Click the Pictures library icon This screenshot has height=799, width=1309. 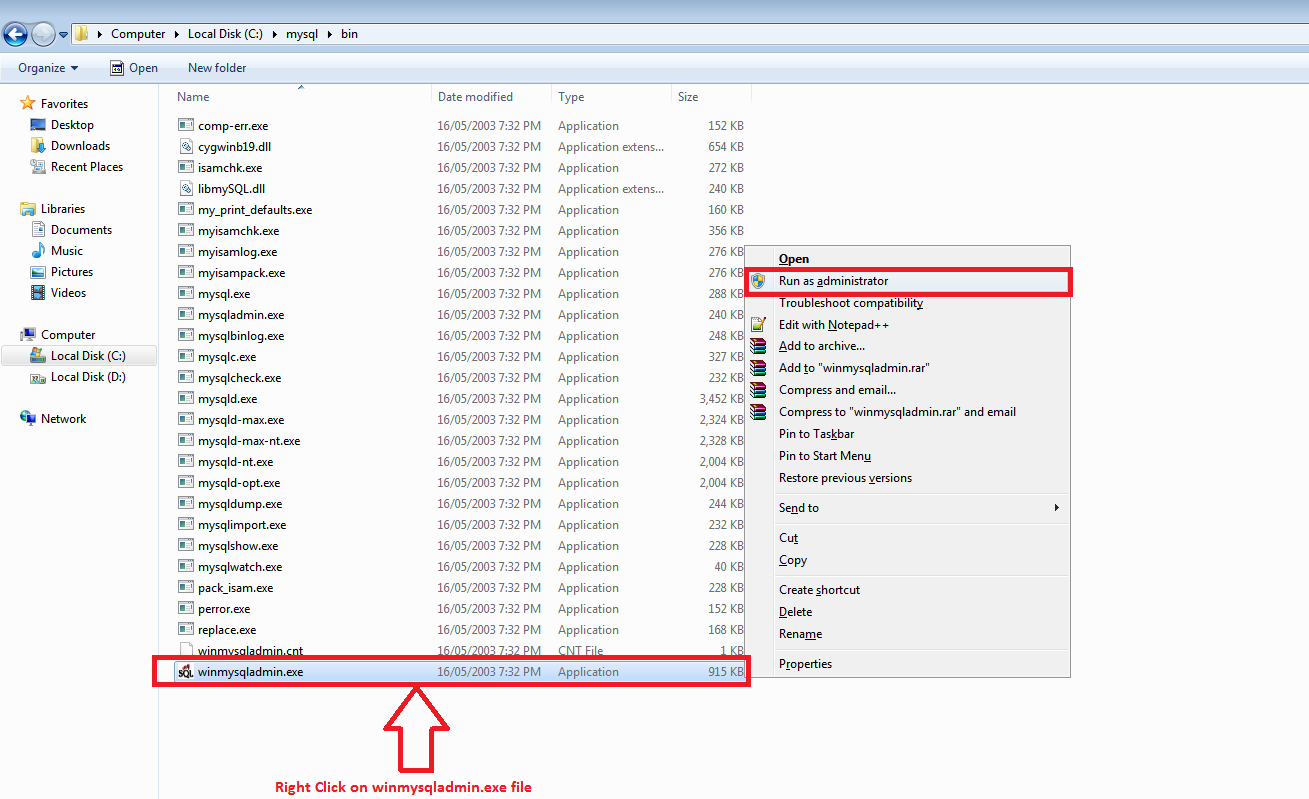coord(38,272)
